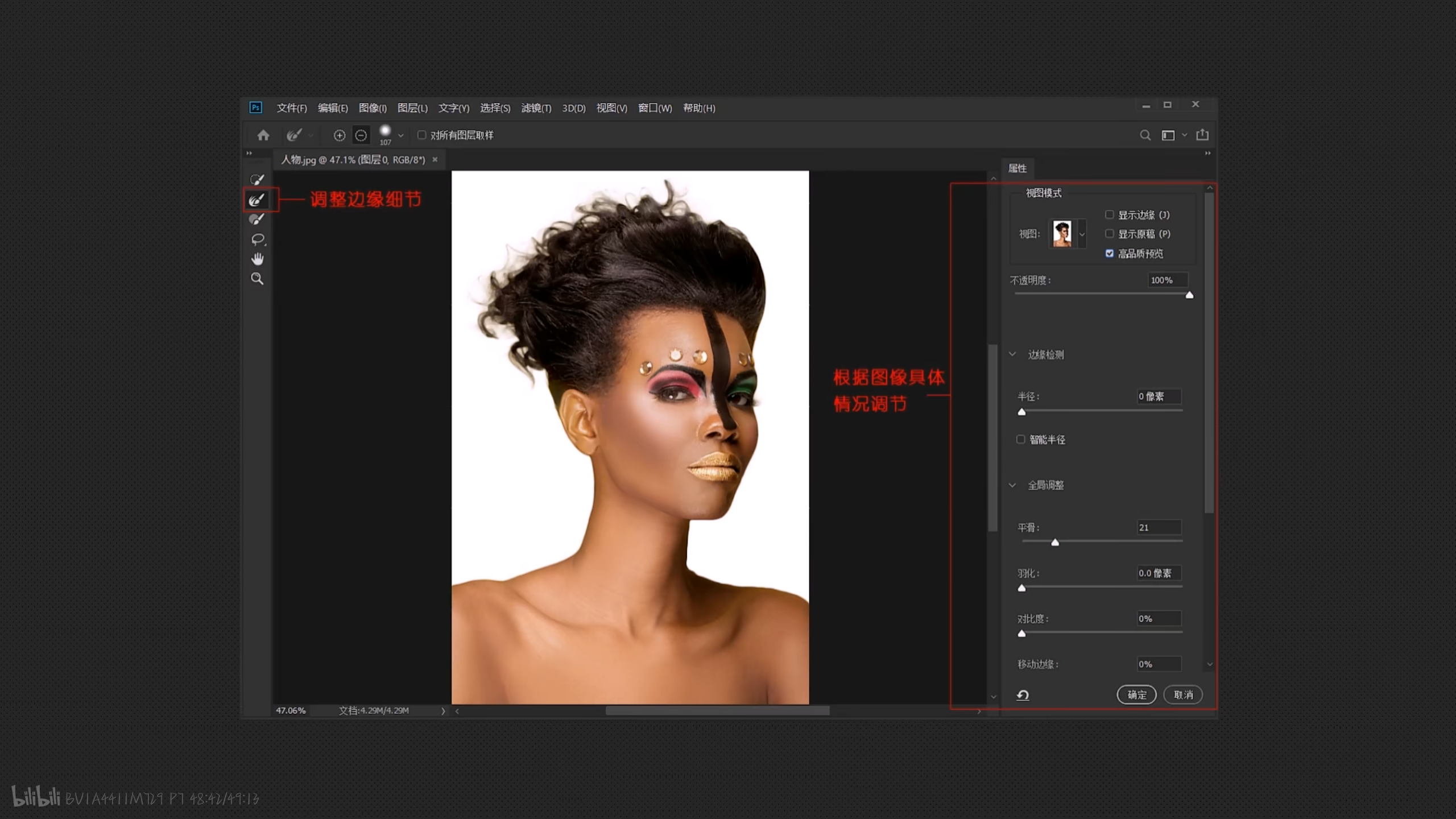
Task: Click the horizontal canvas scrollbar
Action: pyautogui.click(x=718, y=711)
